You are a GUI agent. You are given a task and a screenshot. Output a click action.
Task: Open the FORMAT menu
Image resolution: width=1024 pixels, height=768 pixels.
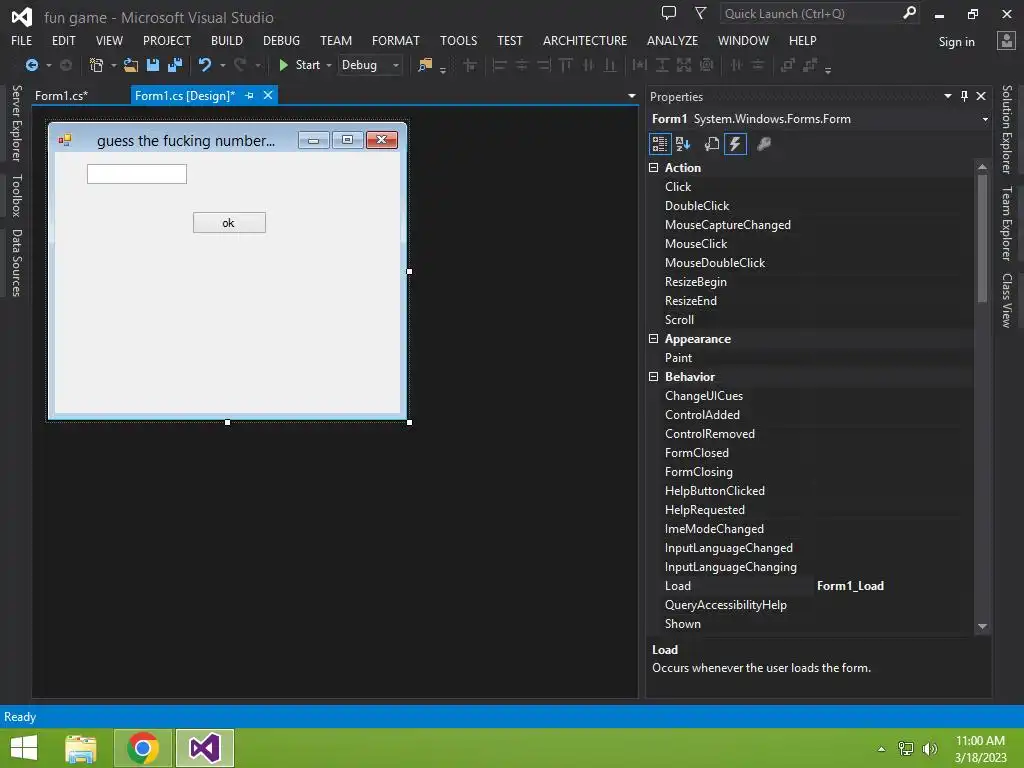point(396,40)
